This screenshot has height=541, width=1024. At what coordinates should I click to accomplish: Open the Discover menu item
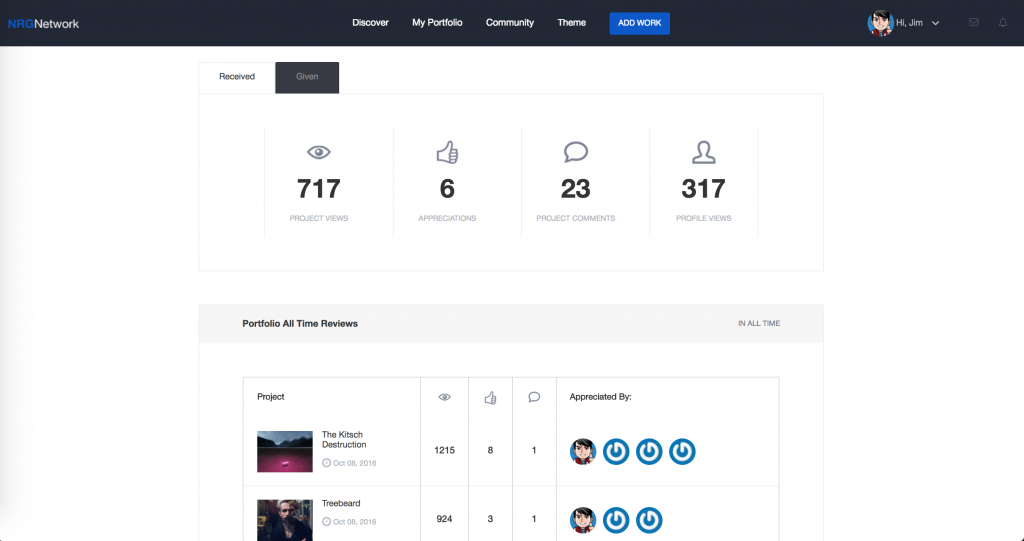370,23
